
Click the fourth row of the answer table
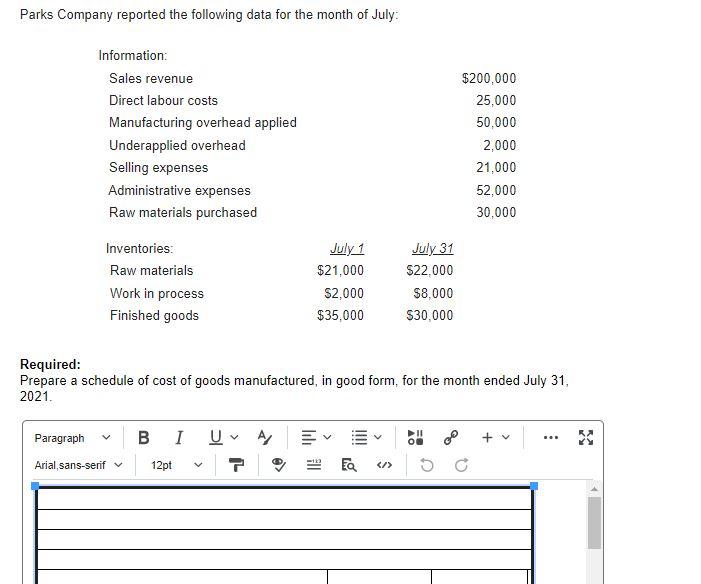[284, 559]
